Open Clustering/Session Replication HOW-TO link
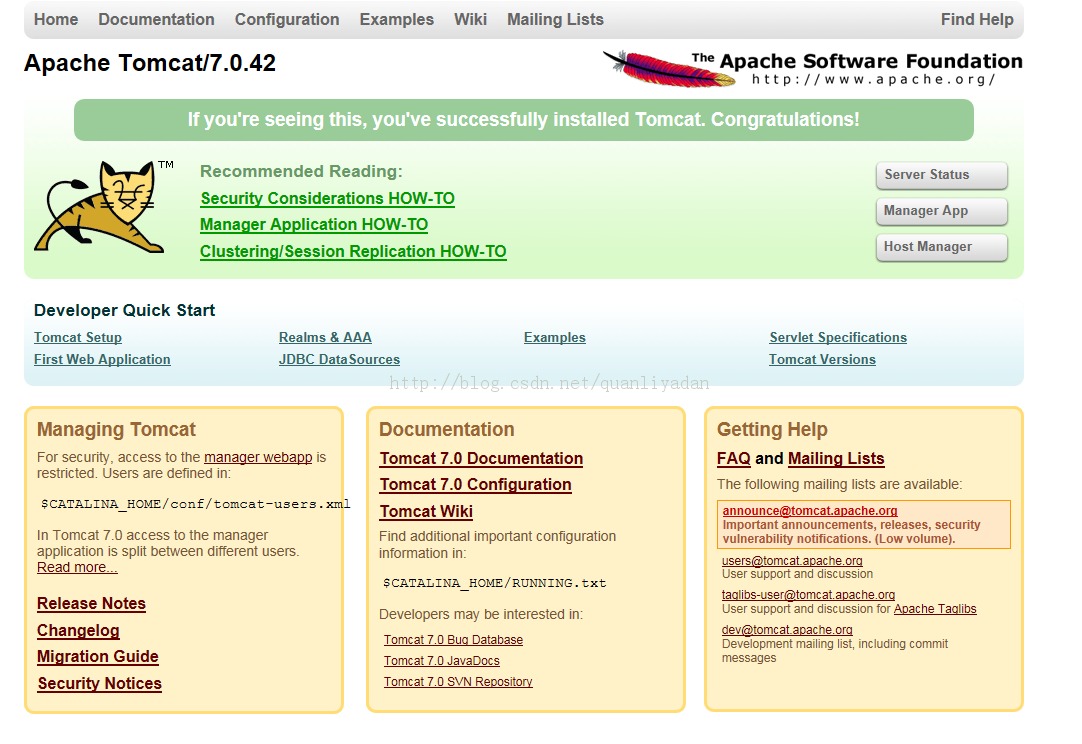Viewport: 1082px width, 744px height. pos(353,252)
